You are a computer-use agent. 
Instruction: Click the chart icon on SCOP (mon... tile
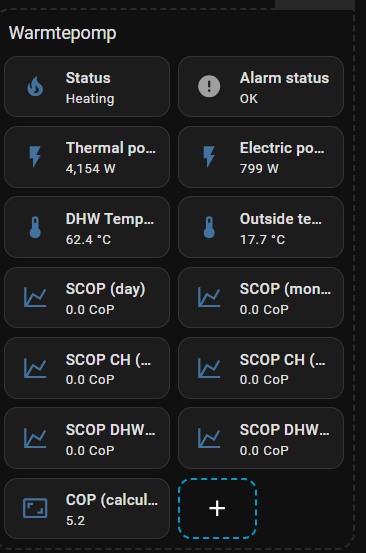pos(209,297)
